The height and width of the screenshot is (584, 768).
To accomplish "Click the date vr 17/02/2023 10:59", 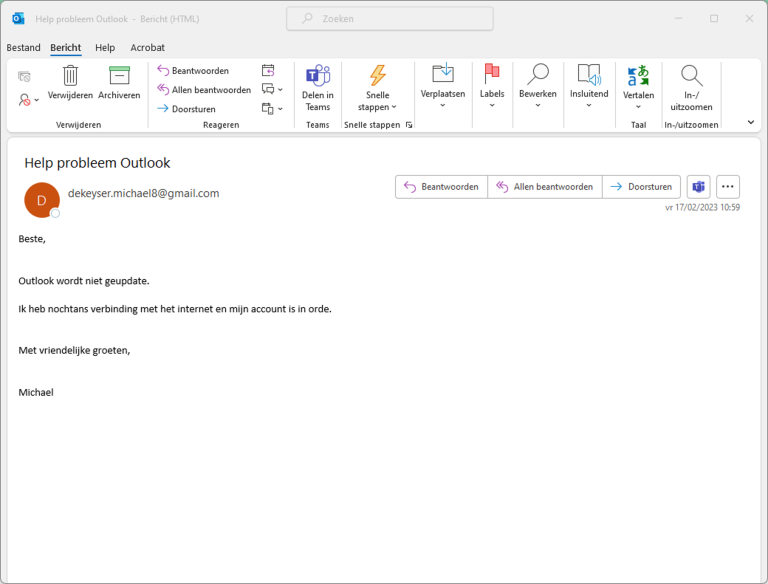I will [702, 207].
